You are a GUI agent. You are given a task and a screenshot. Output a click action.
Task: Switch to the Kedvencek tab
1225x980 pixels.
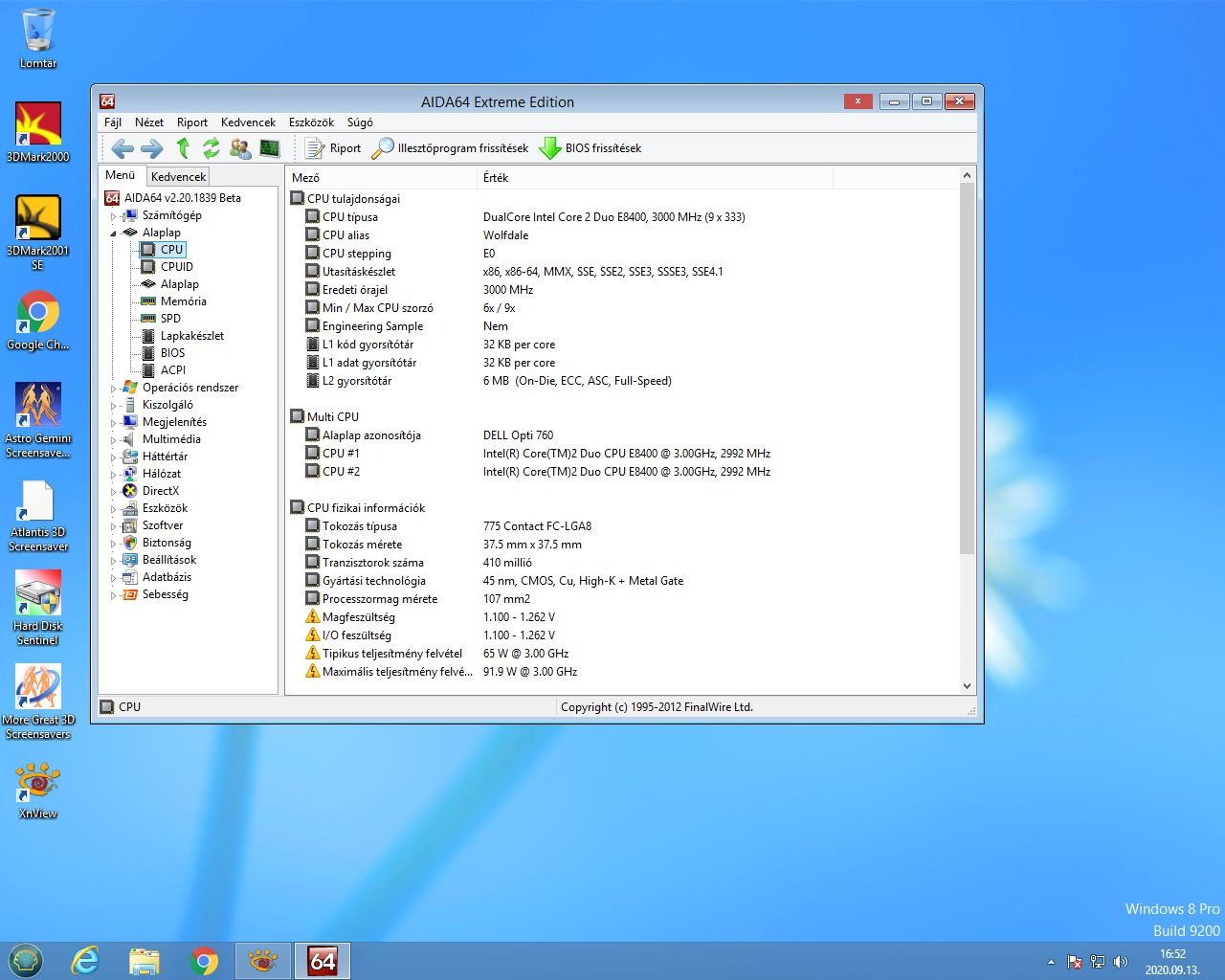[x=178, y=176]
